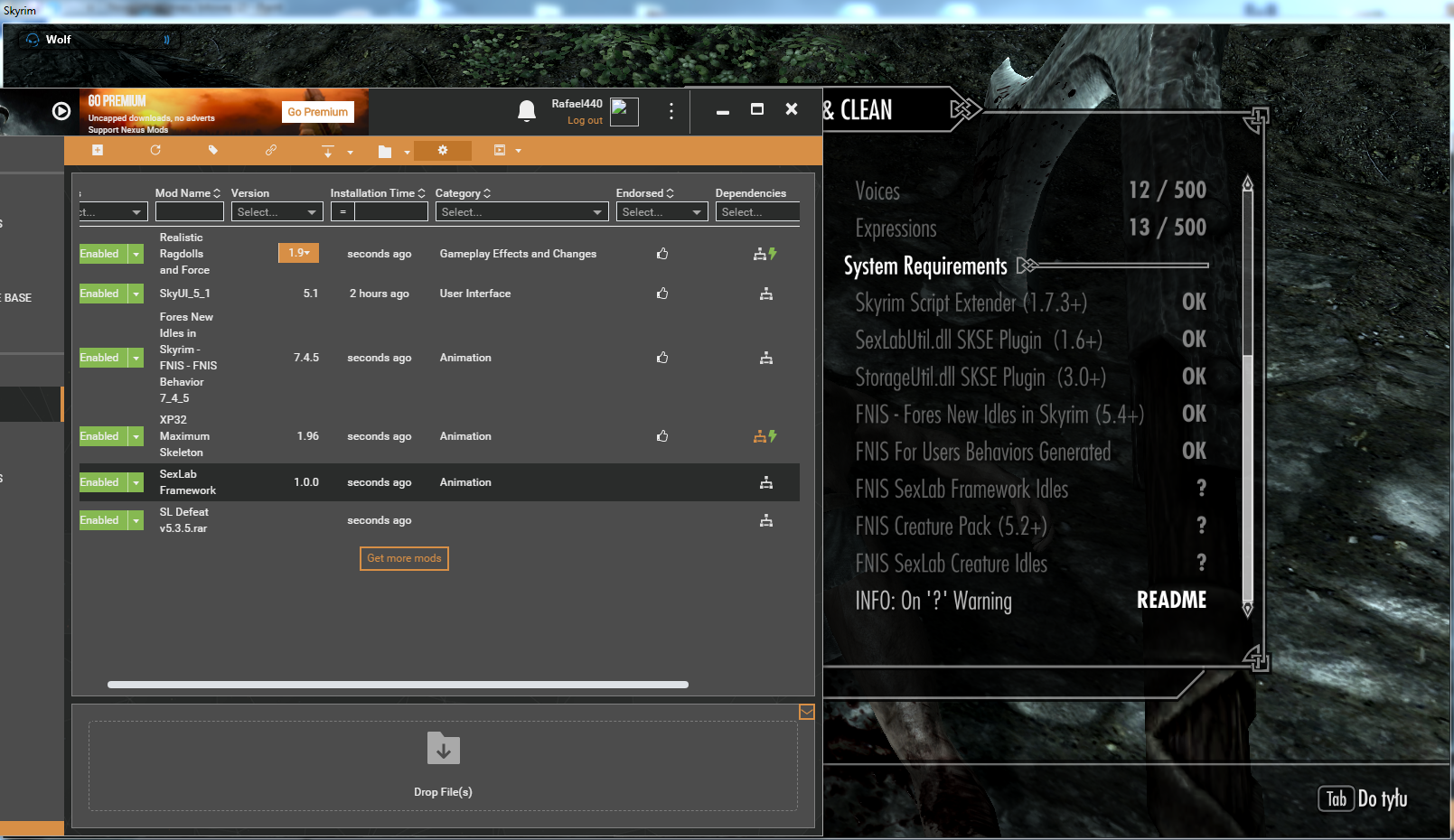Open the 1.9 version dropdown for Realistic Ragdolls
Screen dimensions: 1454x840
pyautogui.click(x=298, y=253)
